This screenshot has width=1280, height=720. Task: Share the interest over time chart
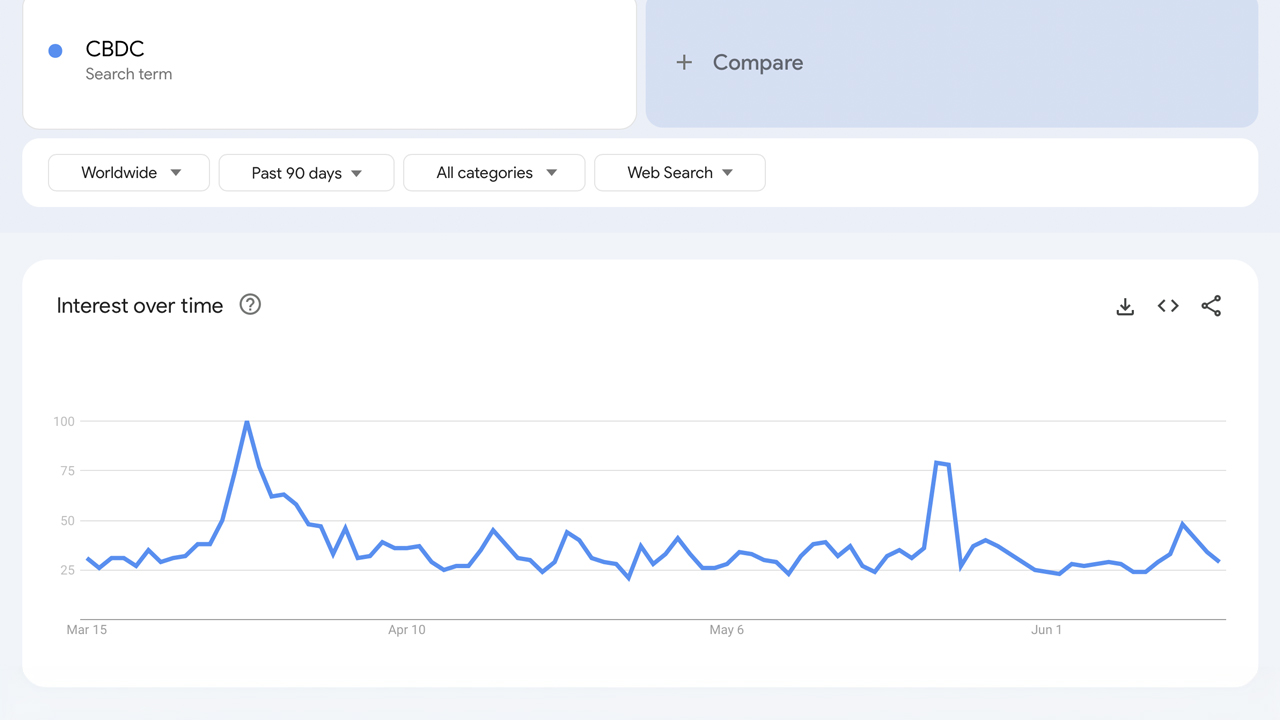1211,306
